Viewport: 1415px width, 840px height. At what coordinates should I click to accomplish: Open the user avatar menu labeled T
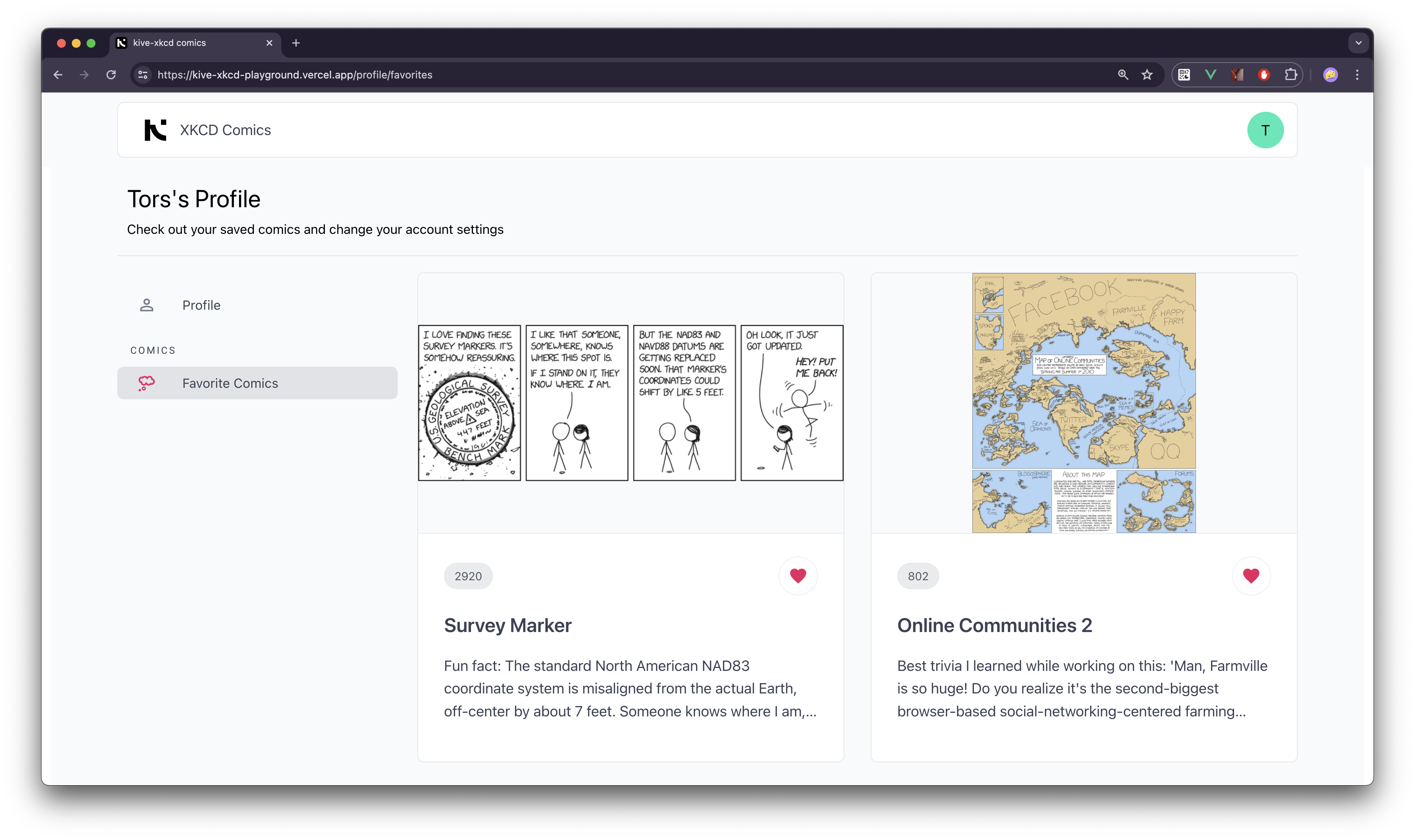click(x=1264, y=130)
